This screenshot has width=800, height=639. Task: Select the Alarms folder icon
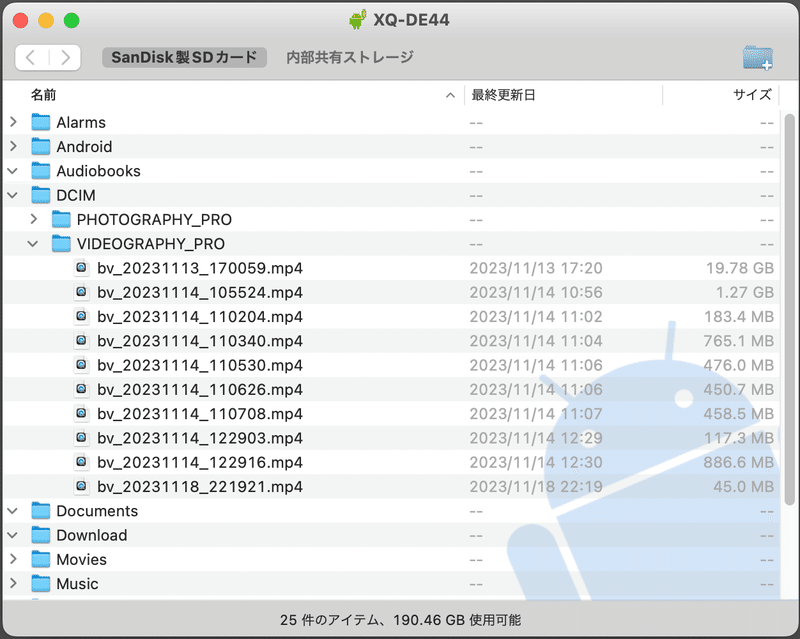[41, 122]
